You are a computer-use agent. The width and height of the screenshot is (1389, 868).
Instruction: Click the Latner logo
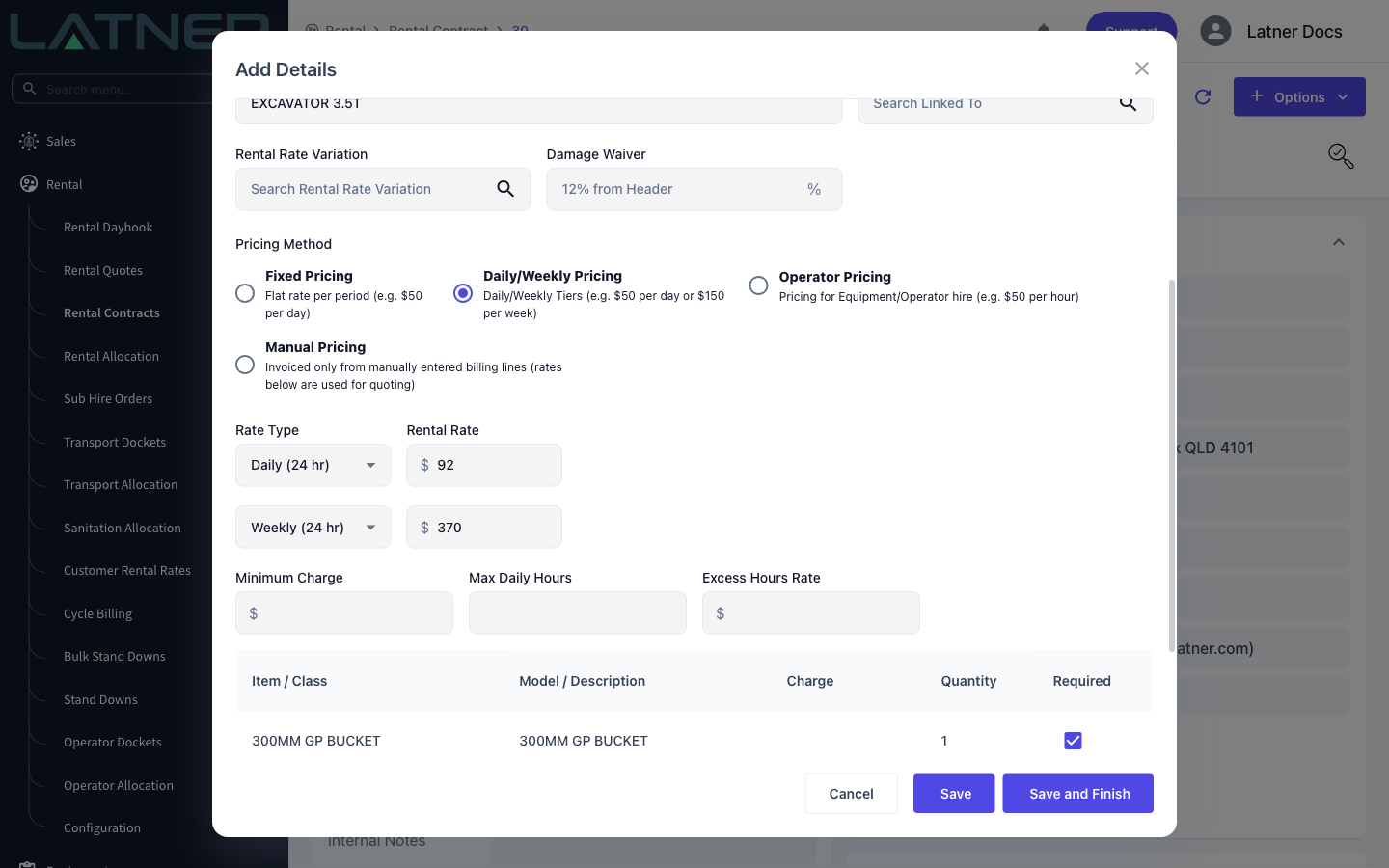pos(139,31)
